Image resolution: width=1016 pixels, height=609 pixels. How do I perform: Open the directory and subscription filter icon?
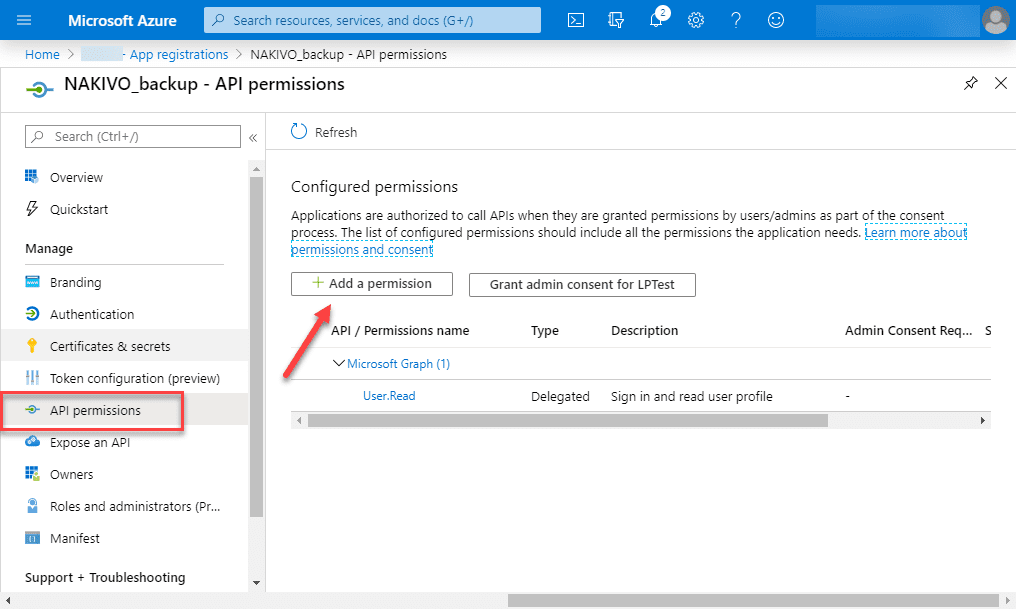(x=616, y=20)
